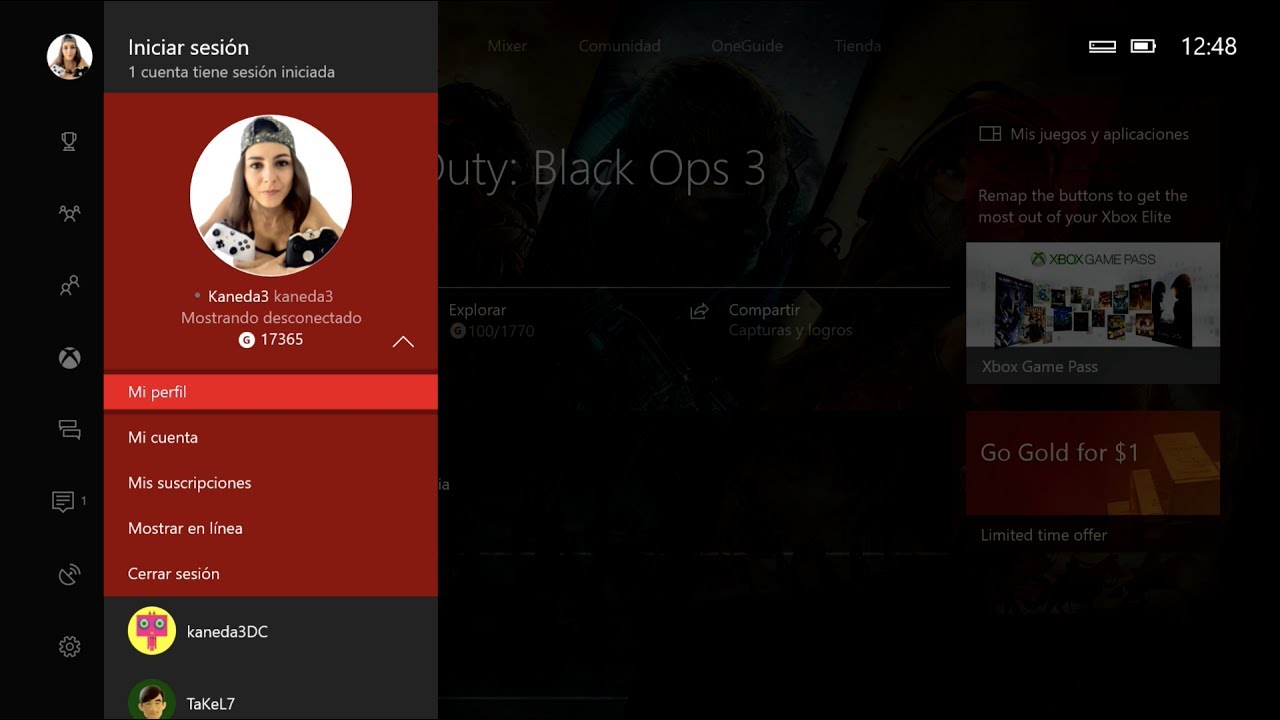The width and height of the screenshot is (1280, 720).
Task: Click the Kaneda3 gamertag text
Action: click(237, 296)
